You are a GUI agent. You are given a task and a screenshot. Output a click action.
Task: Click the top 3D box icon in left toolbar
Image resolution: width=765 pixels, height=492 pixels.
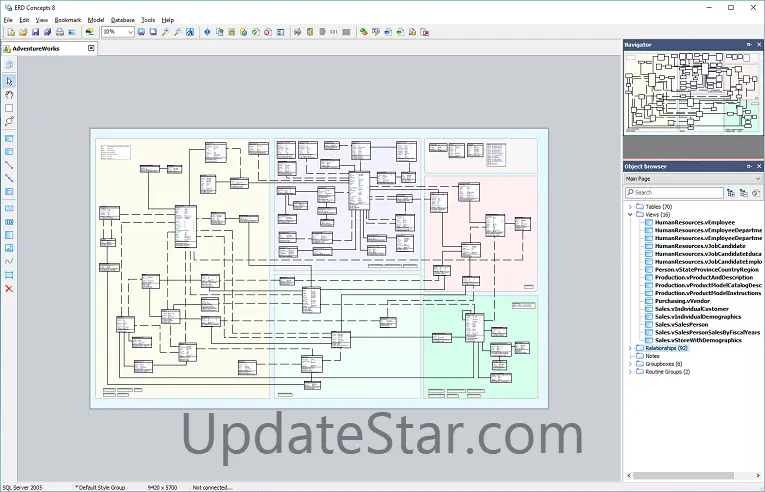(x=9, y=65)
